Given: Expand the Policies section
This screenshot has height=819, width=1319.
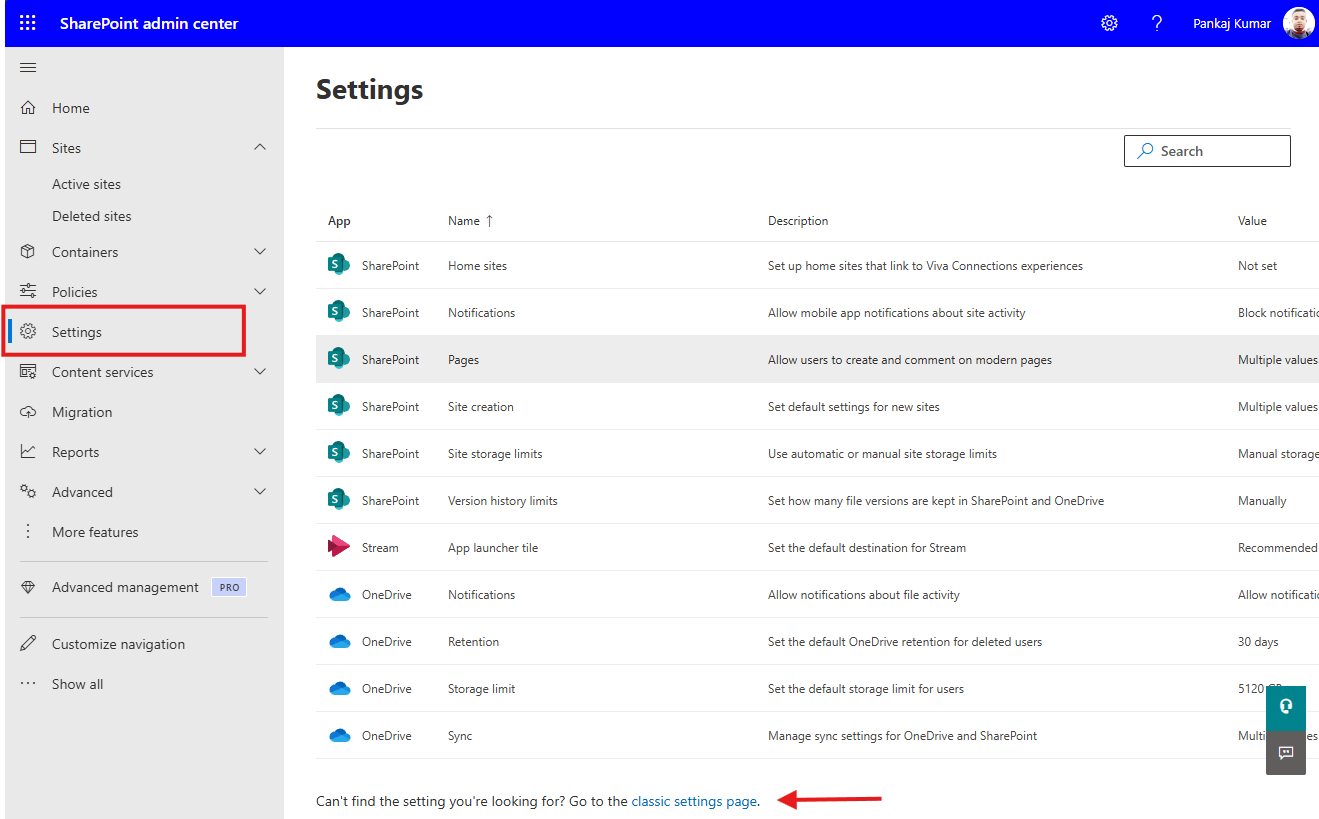Looking at the screenshot, I should click(259, 291).
